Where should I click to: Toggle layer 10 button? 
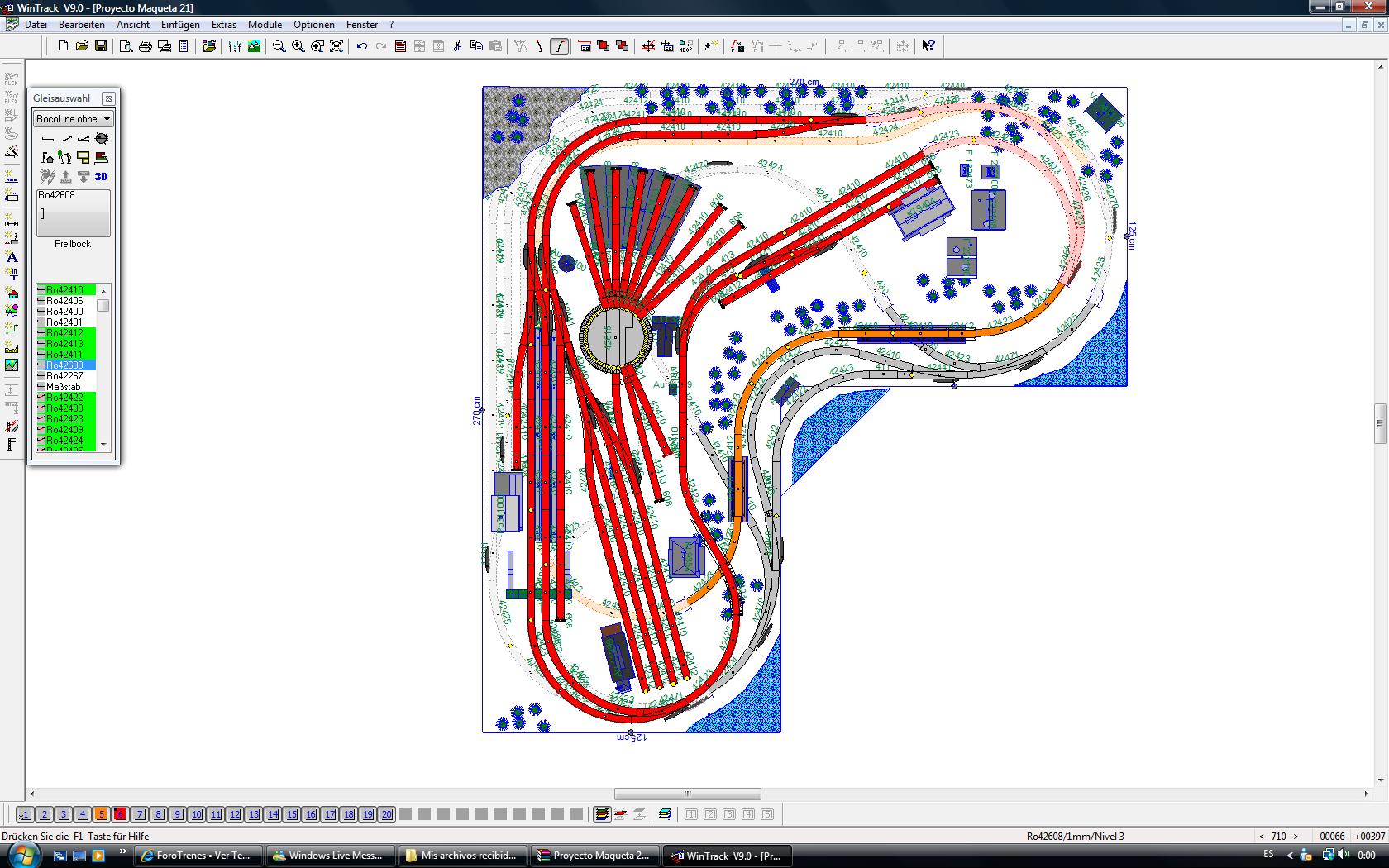[196, 814]
